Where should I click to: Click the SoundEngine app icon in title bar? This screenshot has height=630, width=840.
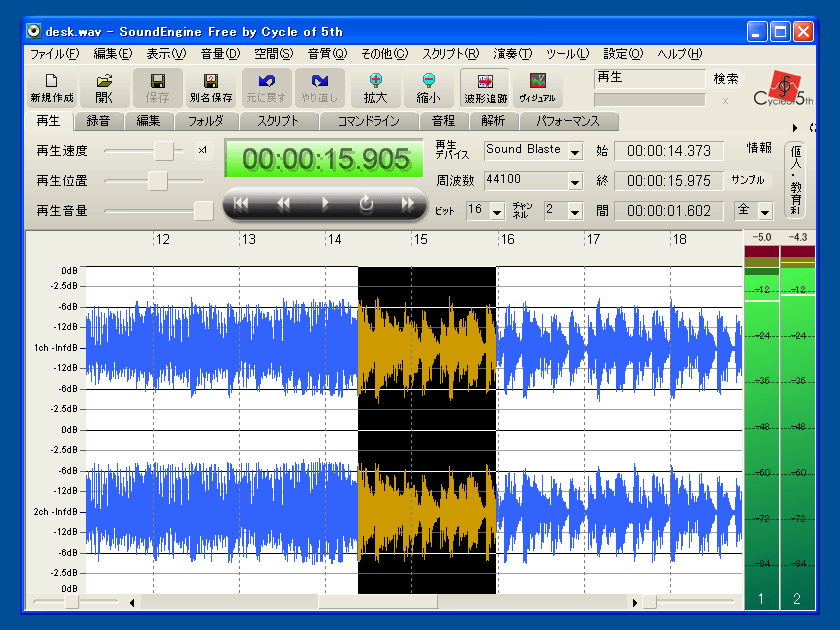coord(34,31)
